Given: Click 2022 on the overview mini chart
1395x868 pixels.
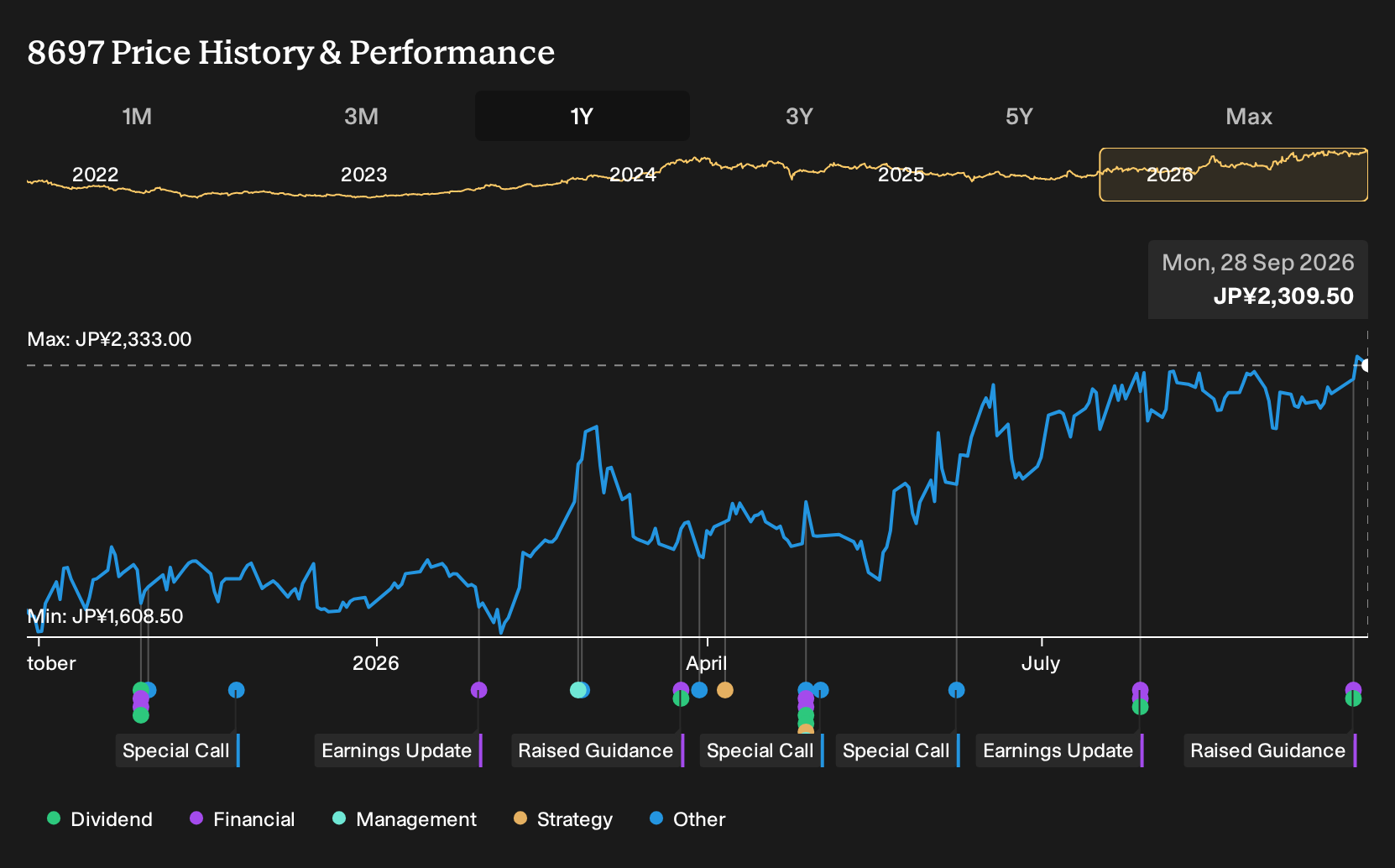Looking at the screenshot, I should pos(96,175).
